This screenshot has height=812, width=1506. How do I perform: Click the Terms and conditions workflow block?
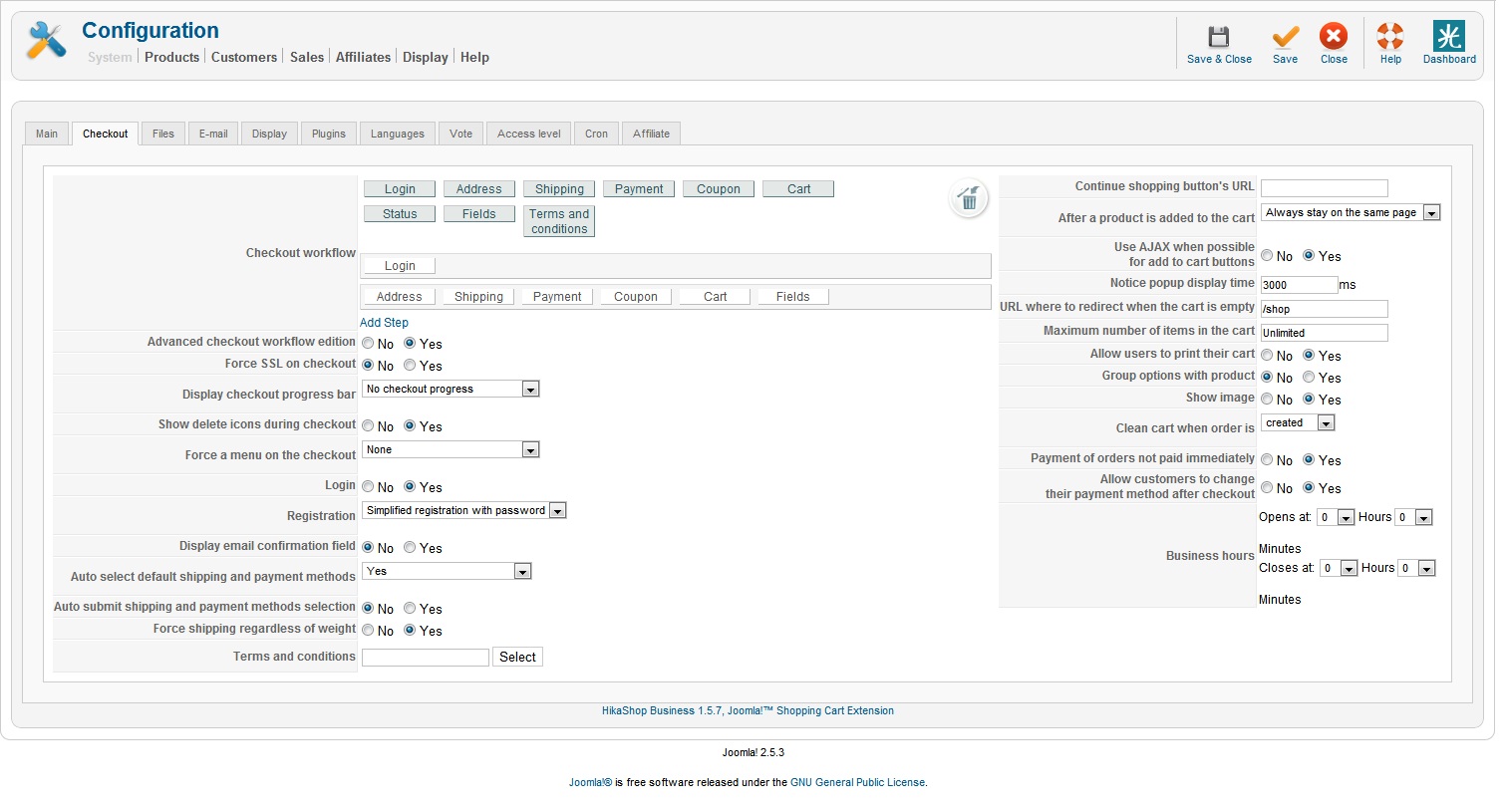pos(559,221)
